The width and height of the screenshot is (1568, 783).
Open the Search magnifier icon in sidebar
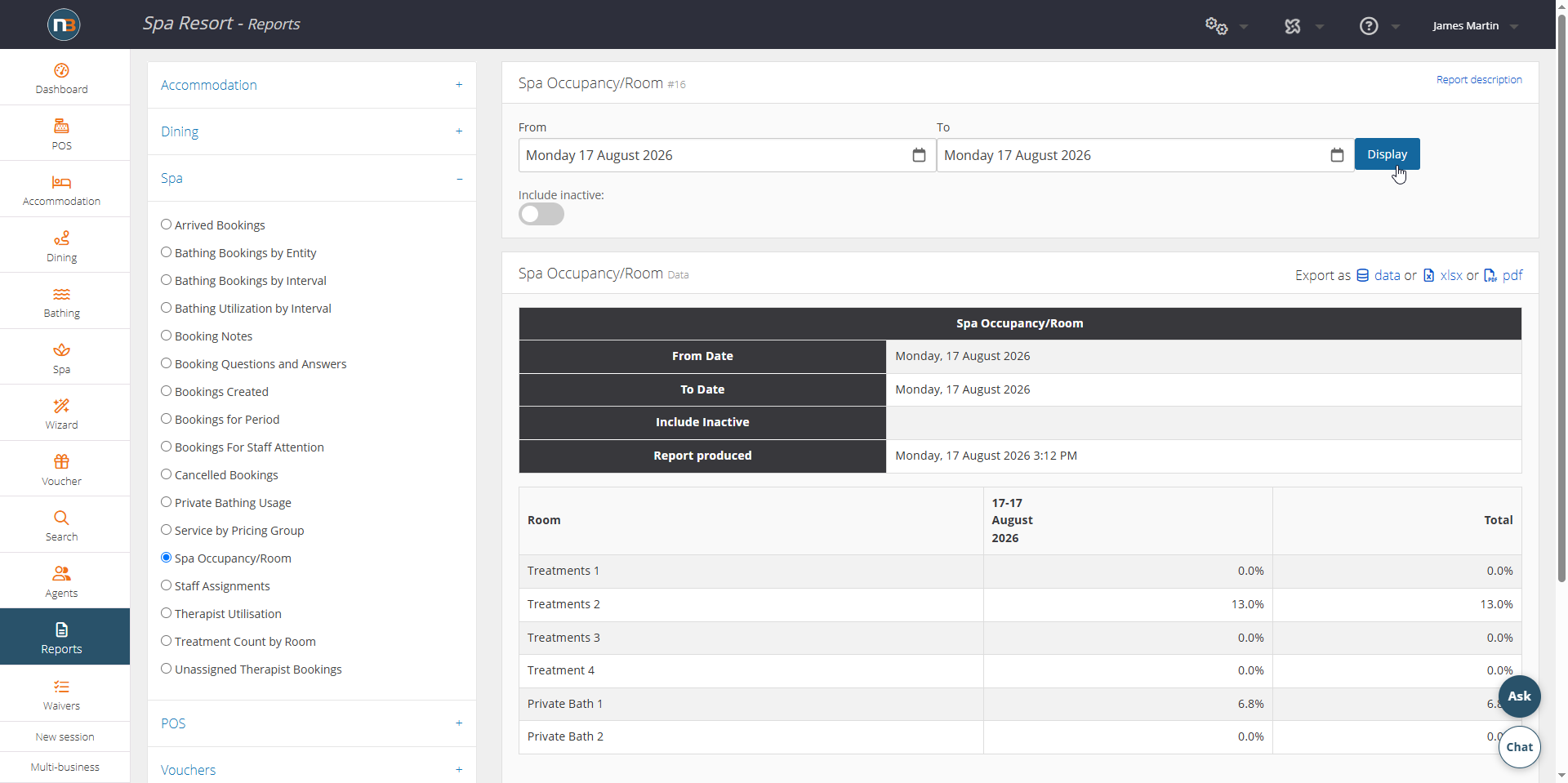tap(61, 518)
